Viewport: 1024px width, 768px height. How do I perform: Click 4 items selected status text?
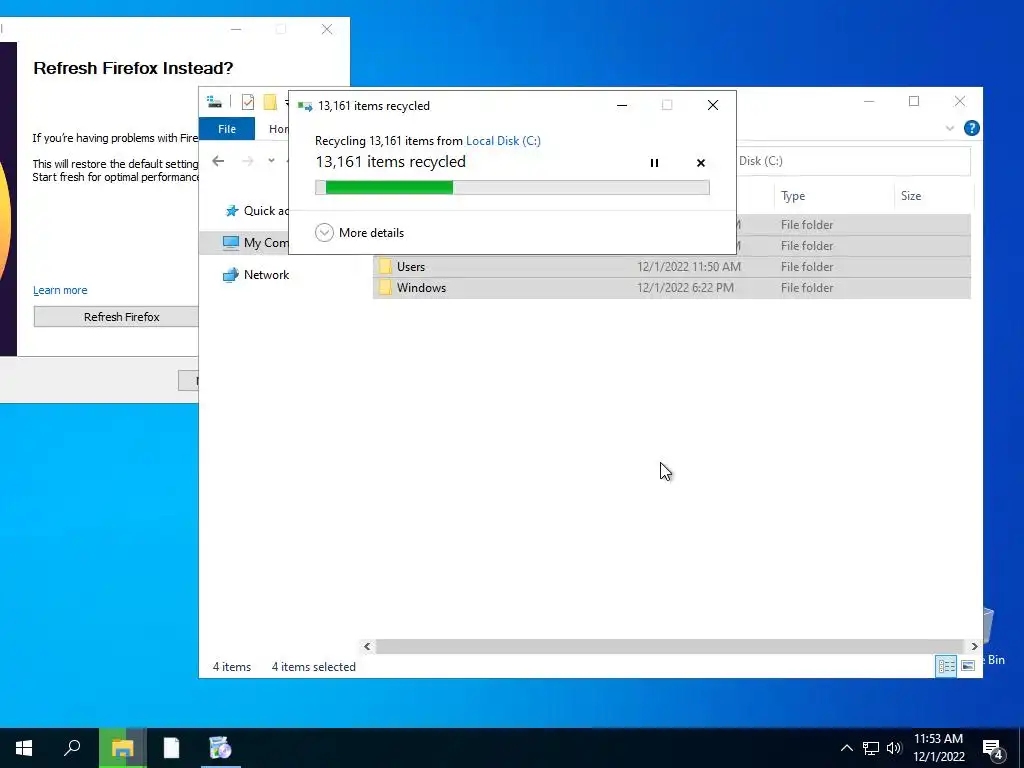(x=313, y=667)
